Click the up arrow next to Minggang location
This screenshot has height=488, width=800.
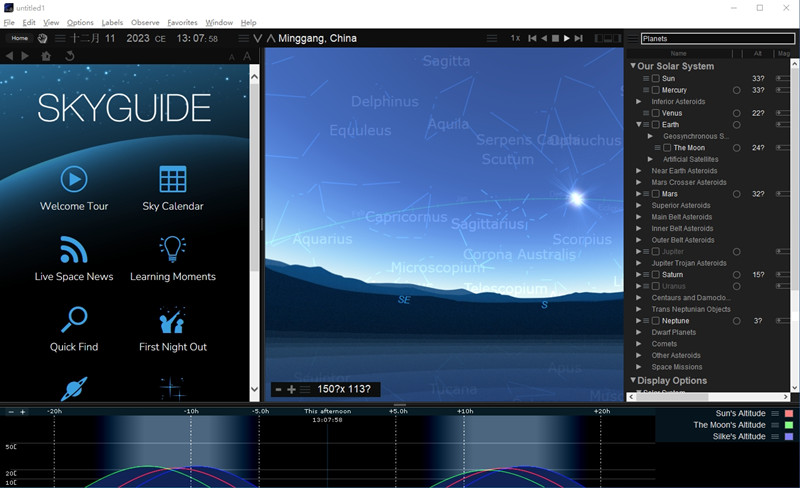[271, 38]
